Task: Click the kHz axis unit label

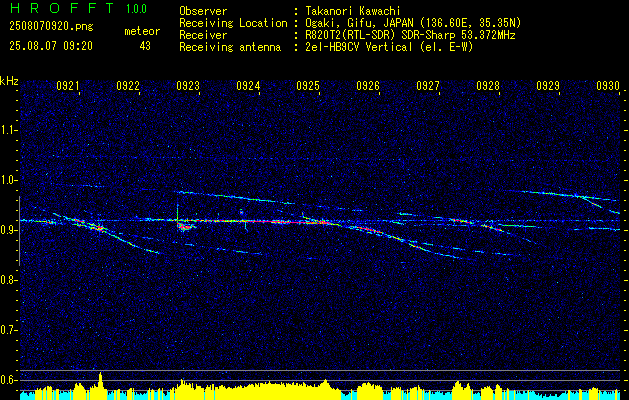Action: [9, 81]
